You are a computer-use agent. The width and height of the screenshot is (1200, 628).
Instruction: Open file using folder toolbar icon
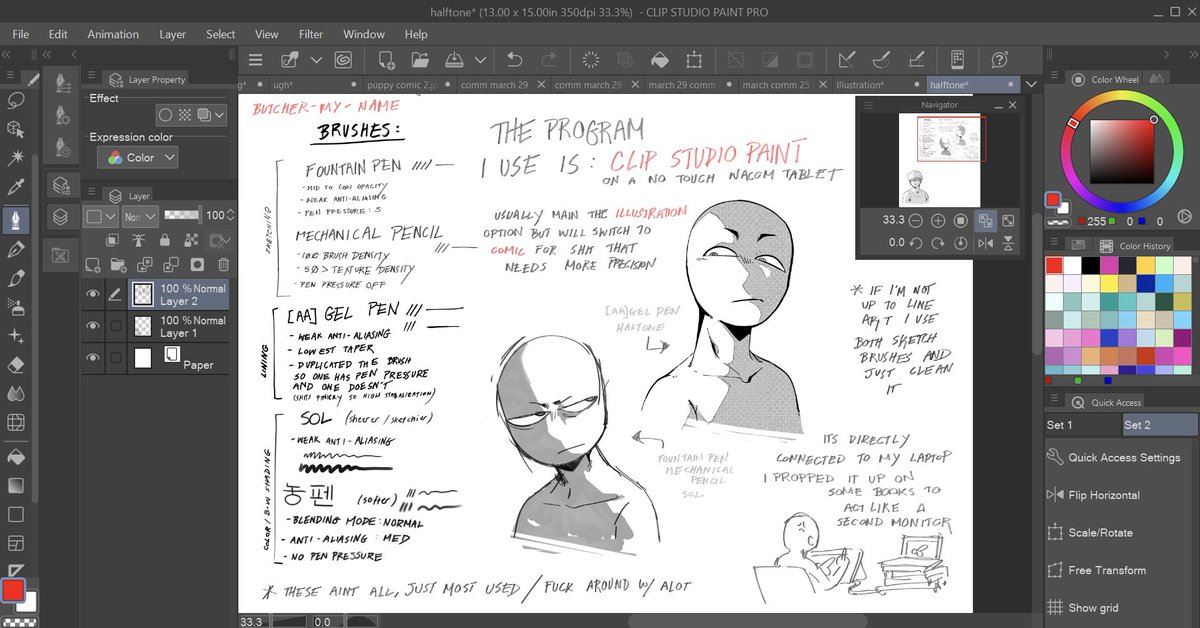coord(420,59)
